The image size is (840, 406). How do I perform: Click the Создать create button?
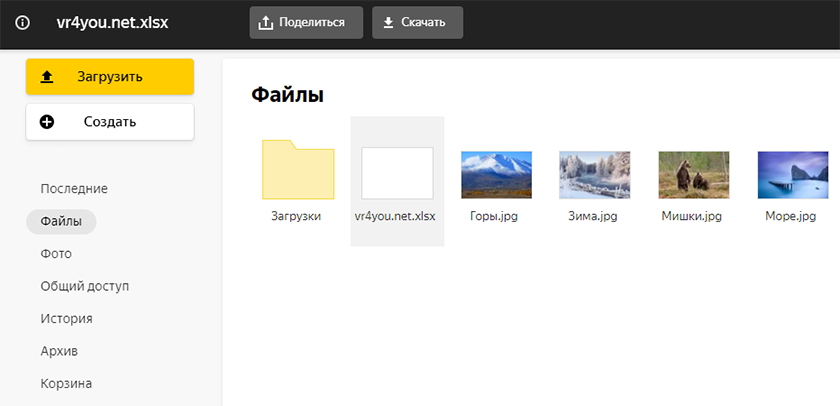pyautogui.click(x=110, y=122)
